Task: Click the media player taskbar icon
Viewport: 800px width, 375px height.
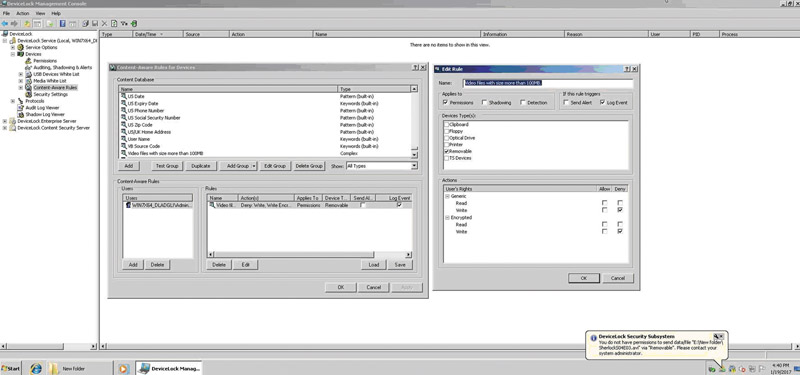Action: pos(123,368)
